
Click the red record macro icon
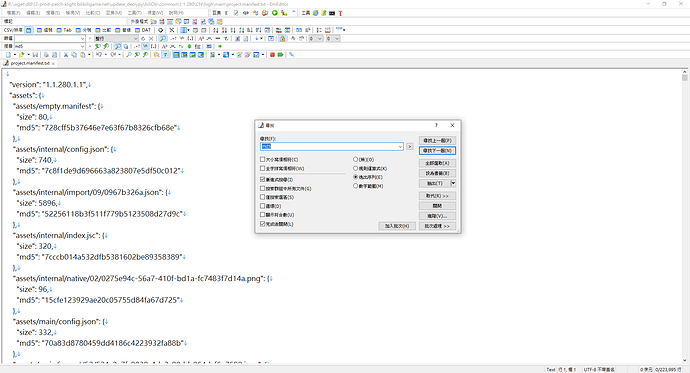pos(272,55)
